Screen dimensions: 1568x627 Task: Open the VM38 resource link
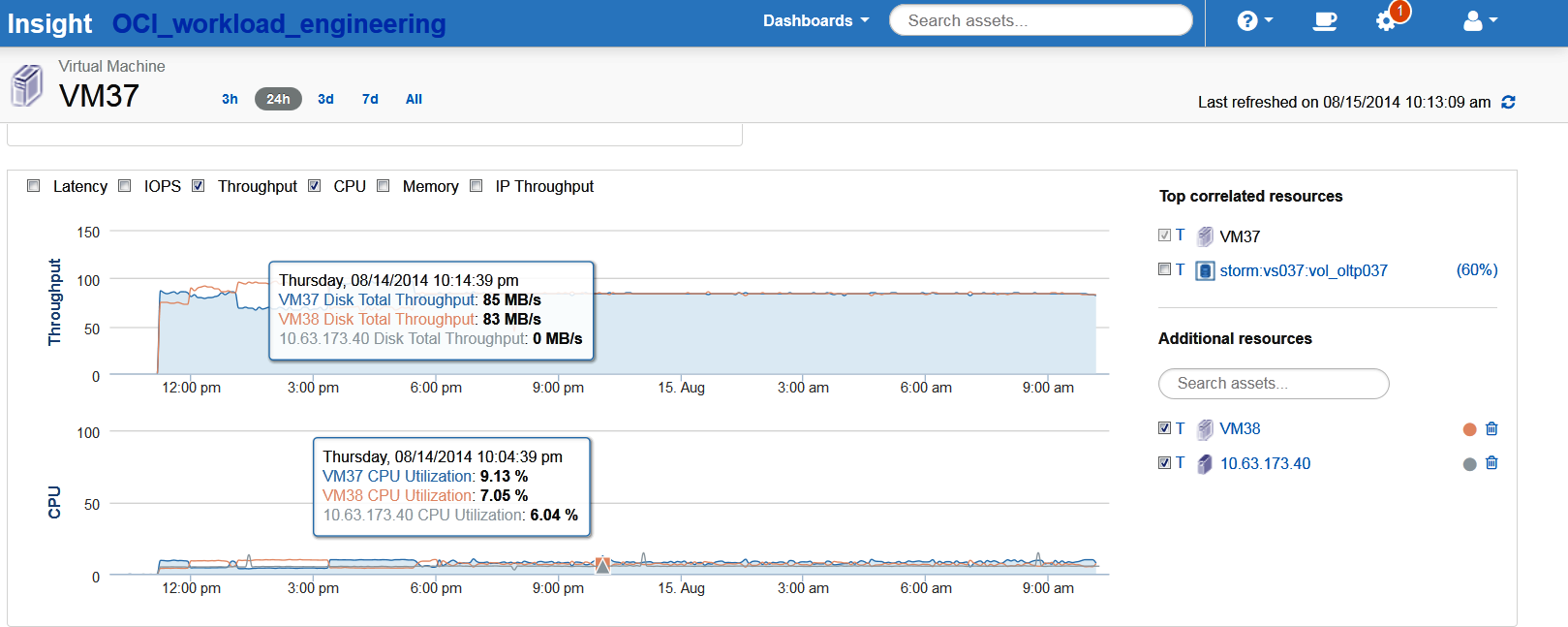coord(1240,428)
